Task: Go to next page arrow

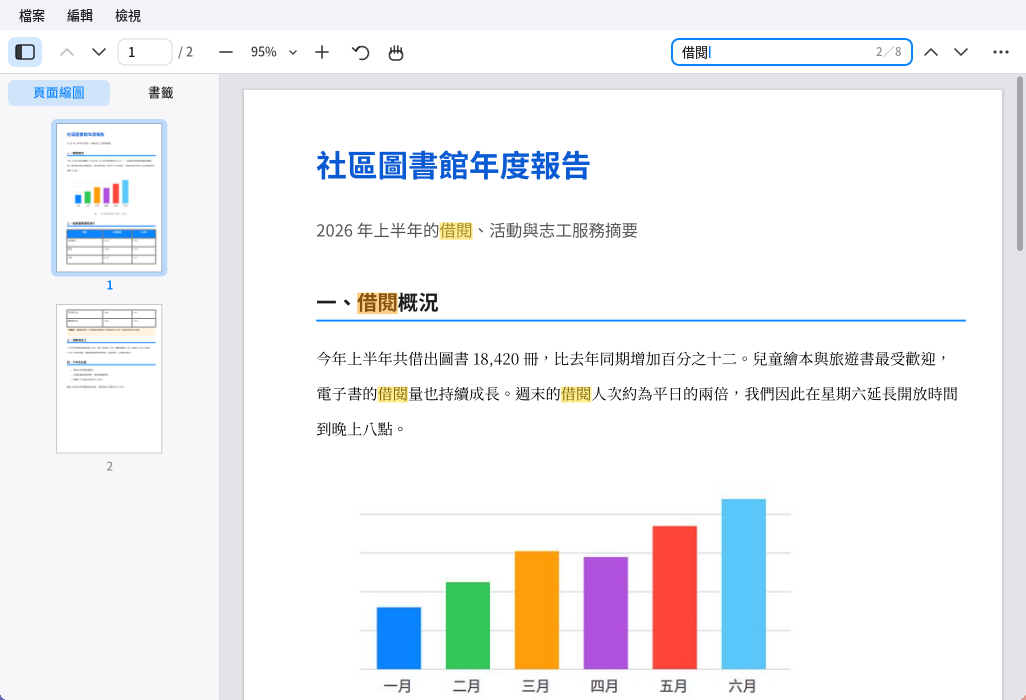Action: [x=99, y=52]
